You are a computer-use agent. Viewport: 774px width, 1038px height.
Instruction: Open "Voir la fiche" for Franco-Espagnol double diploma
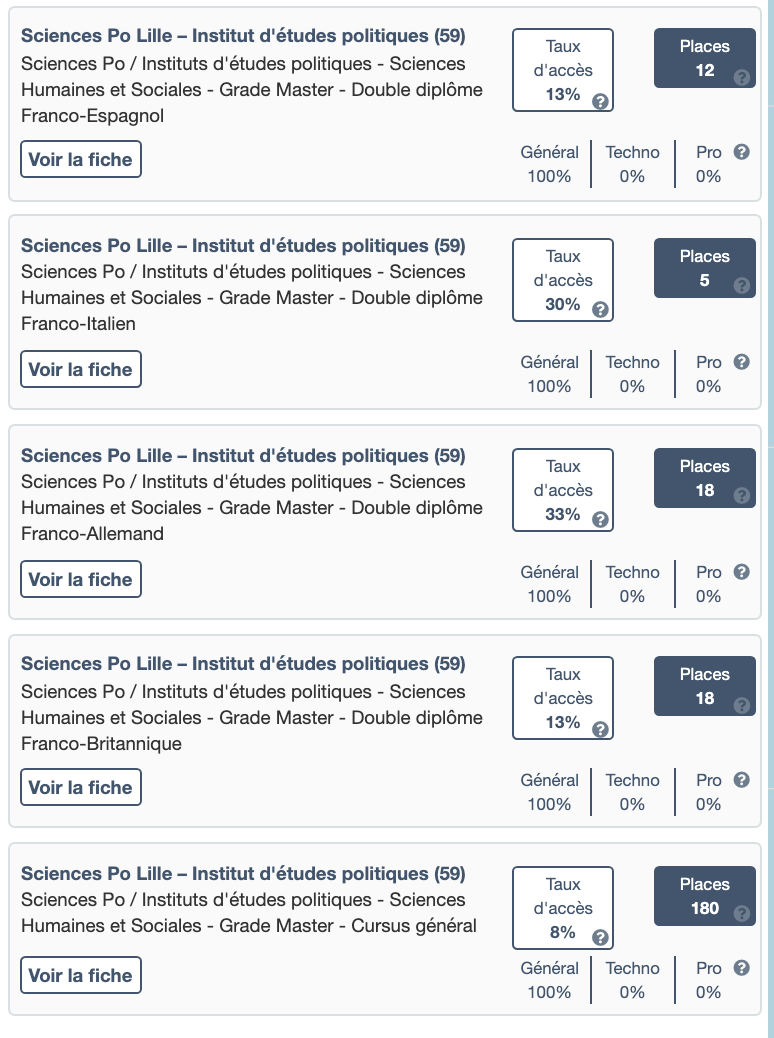tap(81, 160)
